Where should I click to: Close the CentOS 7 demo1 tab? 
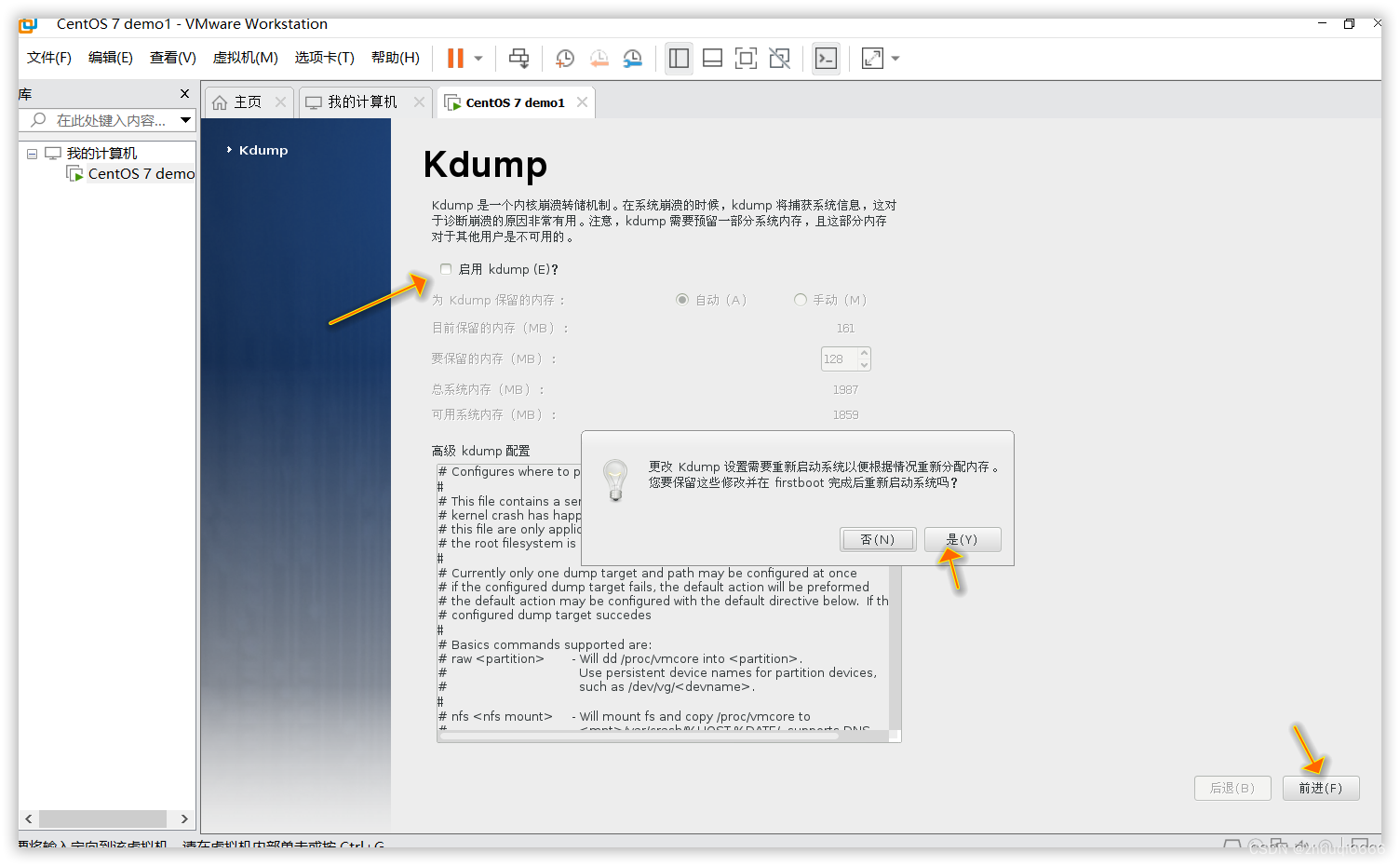[582, 102]
